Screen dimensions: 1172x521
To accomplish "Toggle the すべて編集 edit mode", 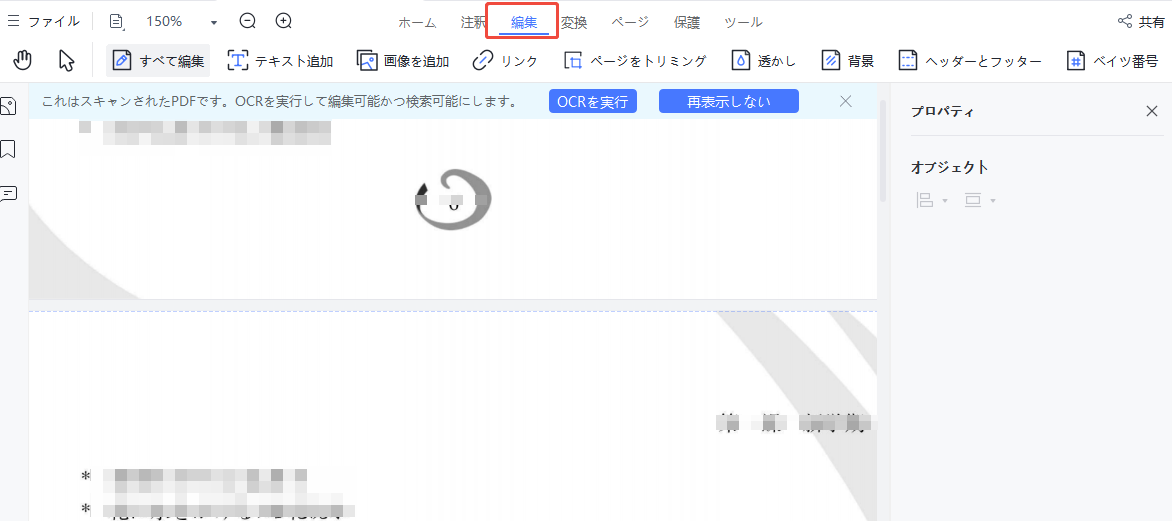I will pos(158,61).
